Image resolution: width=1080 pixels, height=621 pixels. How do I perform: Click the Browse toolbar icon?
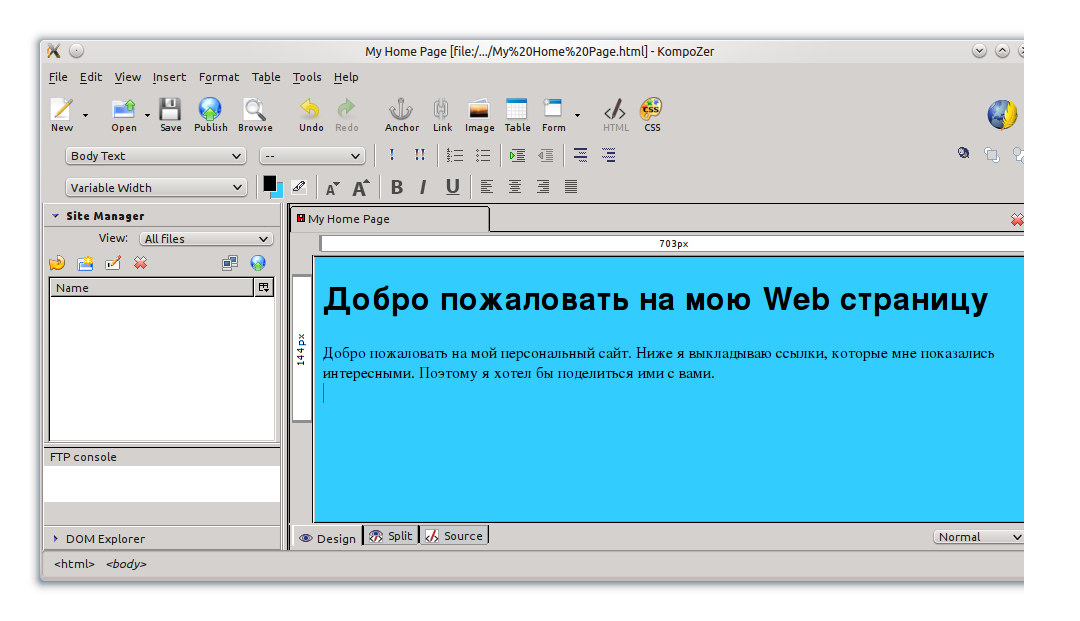[255, 113]
